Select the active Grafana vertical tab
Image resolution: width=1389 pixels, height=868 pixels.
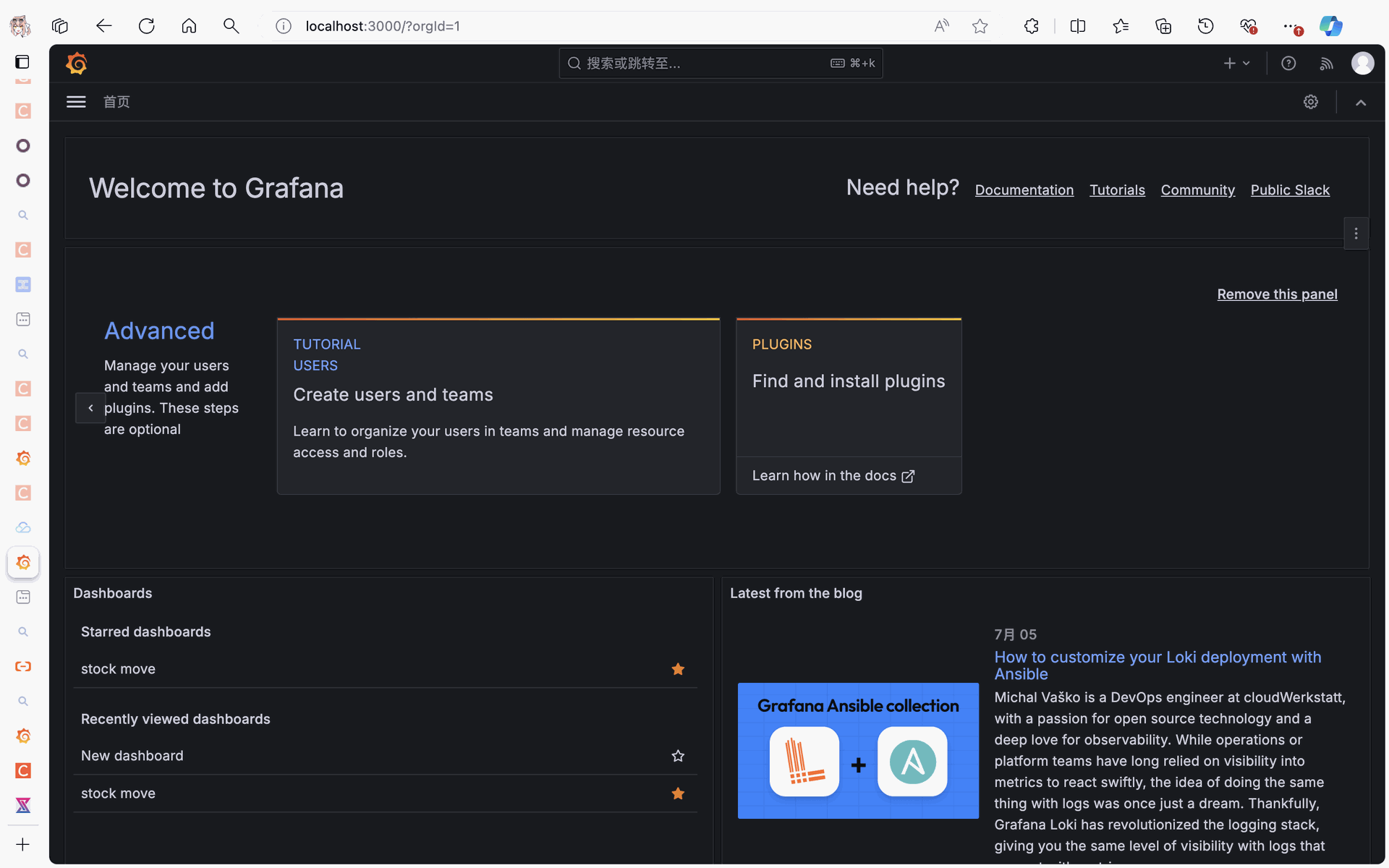pos(23,562)
